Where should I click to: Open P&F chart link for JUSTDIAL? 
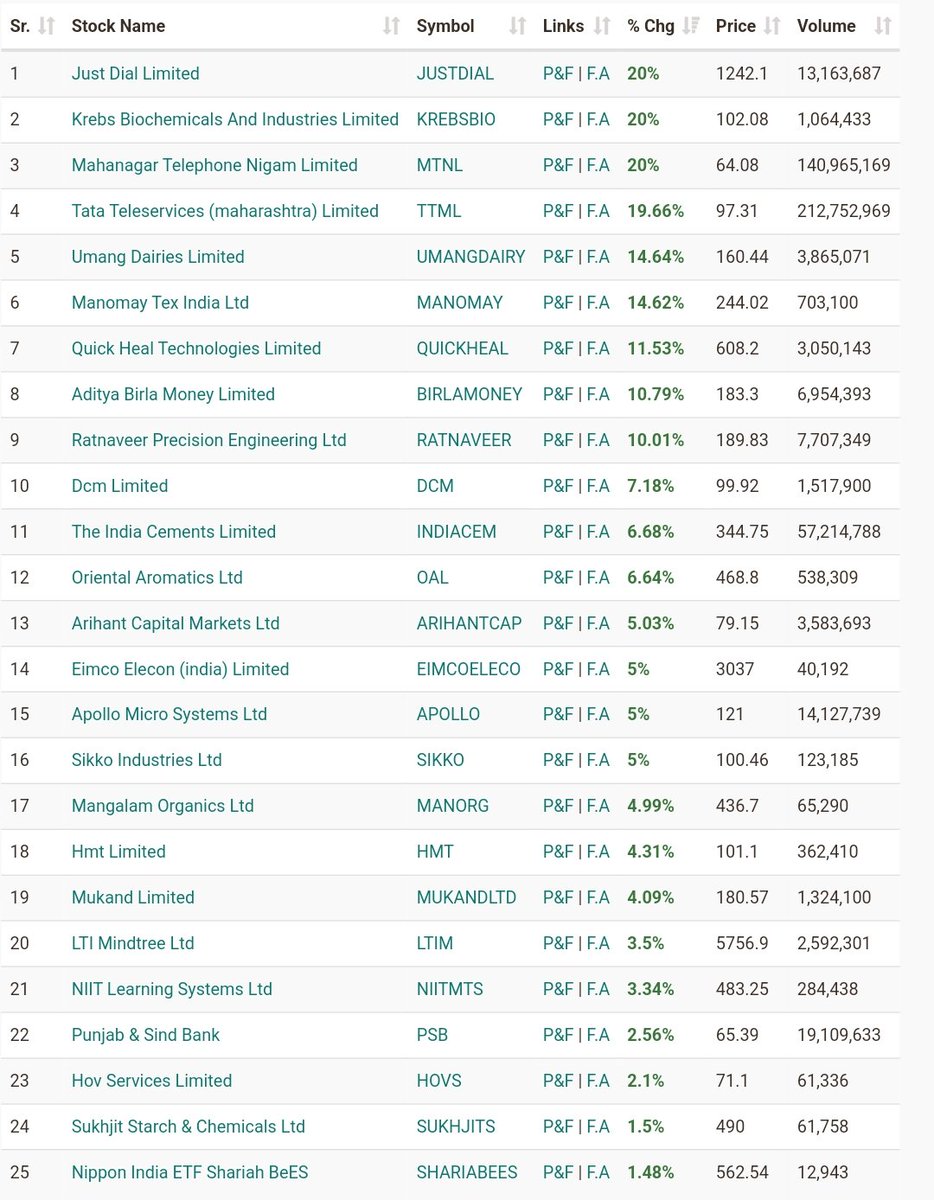(558, 73)
